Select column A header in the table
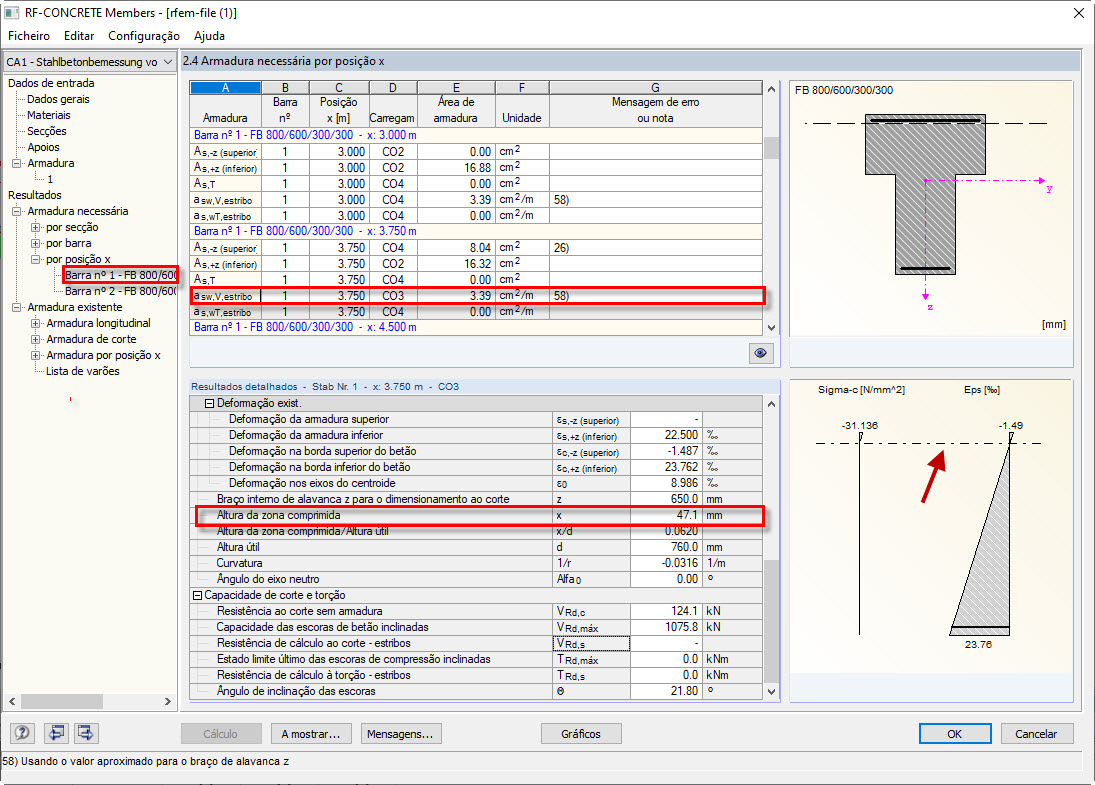 pos(226,88)
